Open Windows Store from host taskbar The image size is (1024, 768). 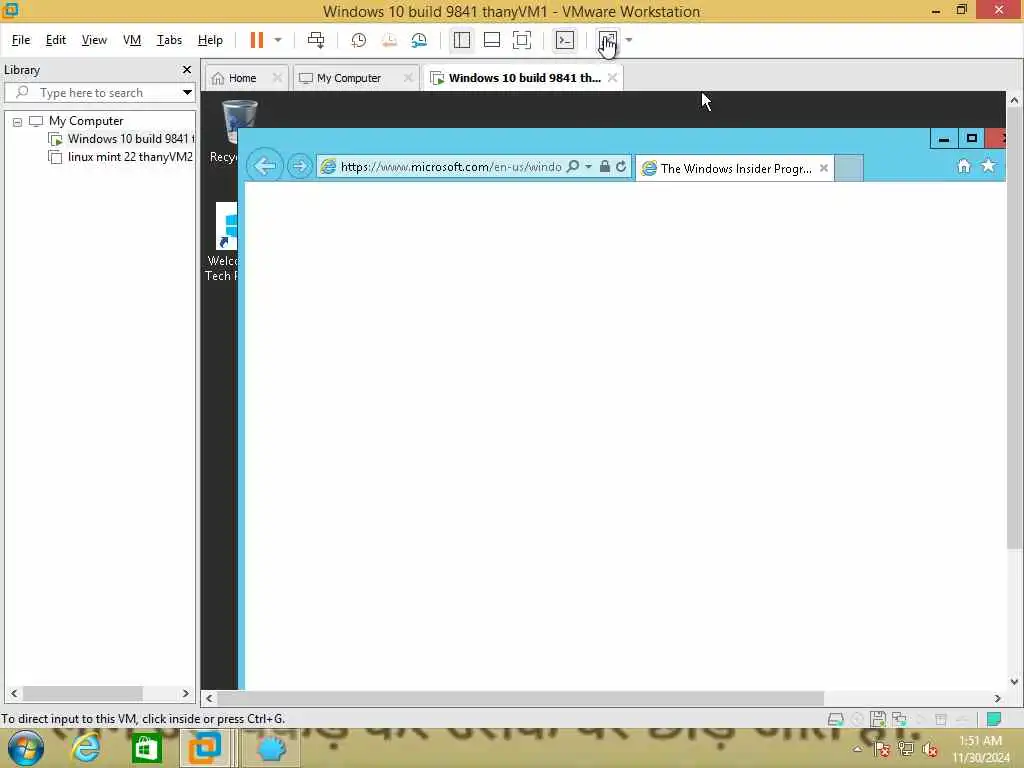point(146,748)
